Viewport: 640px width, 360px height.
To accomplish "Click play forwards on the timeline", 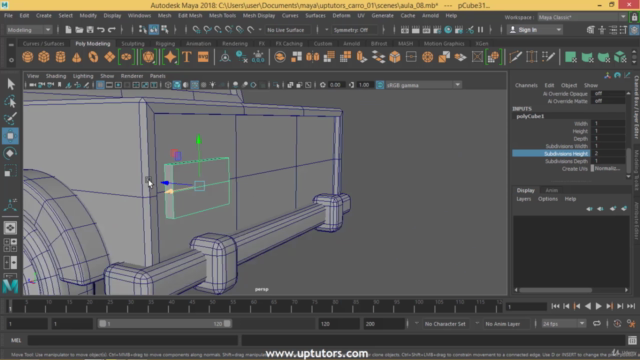I will coord(598,306).
